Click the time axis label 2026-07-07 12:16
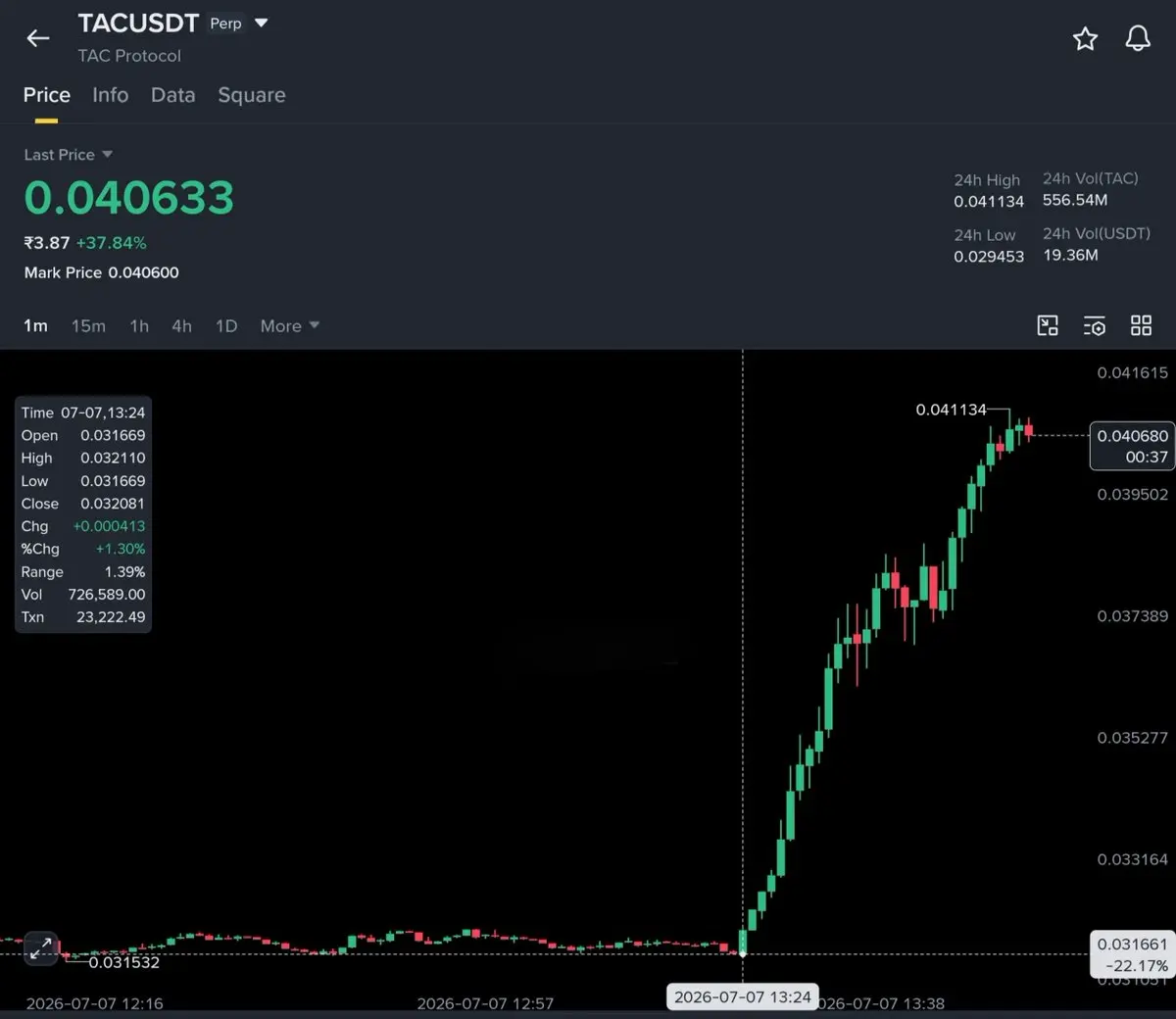The height and width of the screenshot is (1019, 1176). (x=94, y=1003)
